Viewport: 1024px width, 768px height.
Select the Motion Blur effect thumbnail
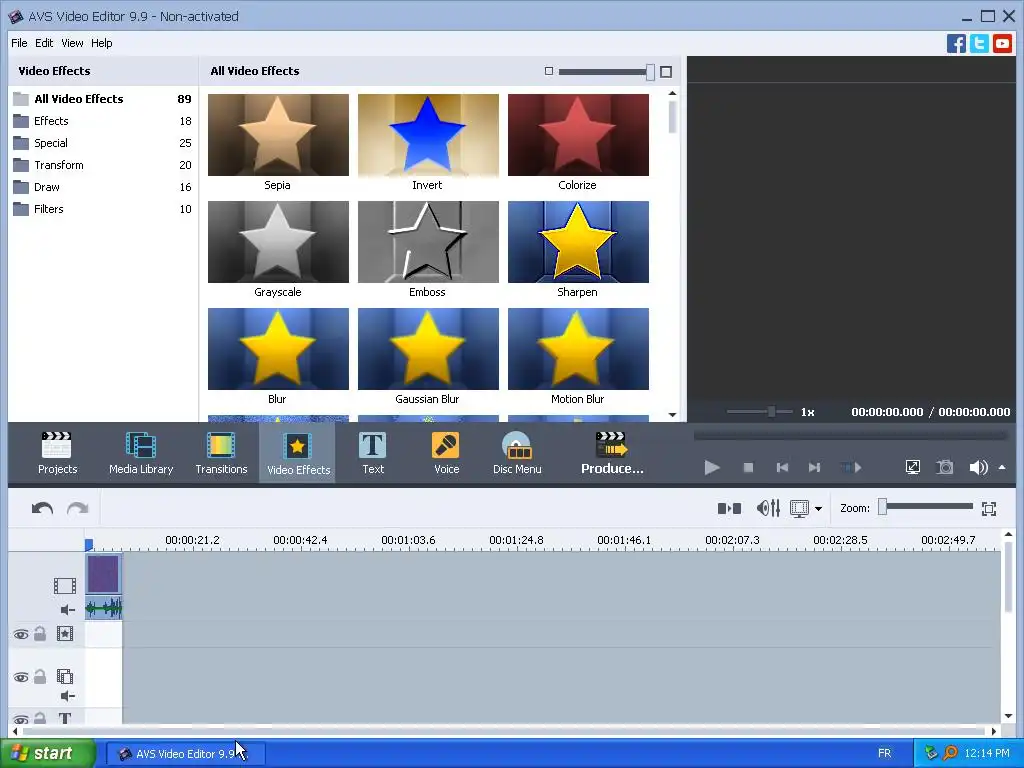click(579, 349)
